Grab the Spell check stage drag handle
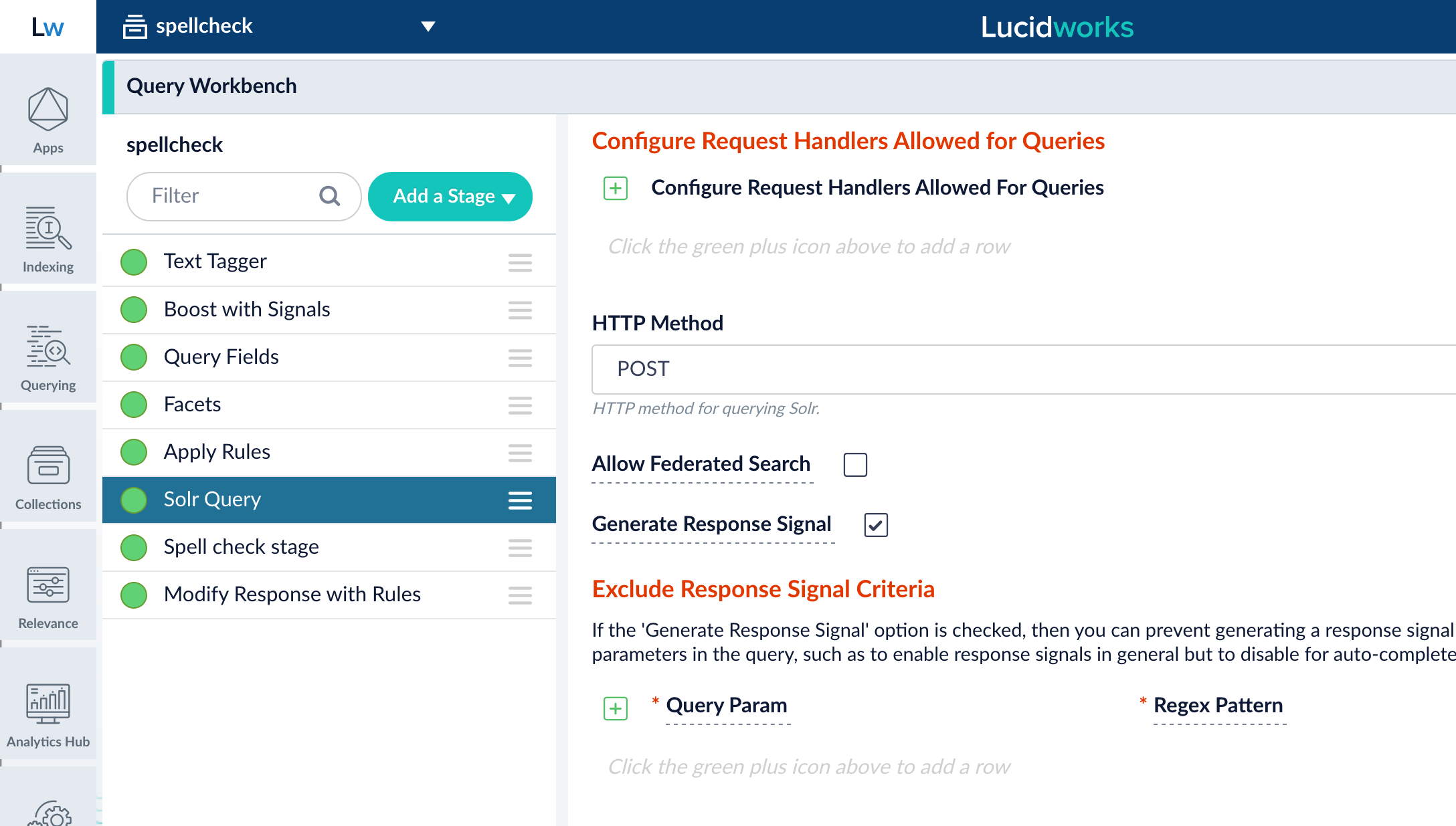 [x=520, y=547]
